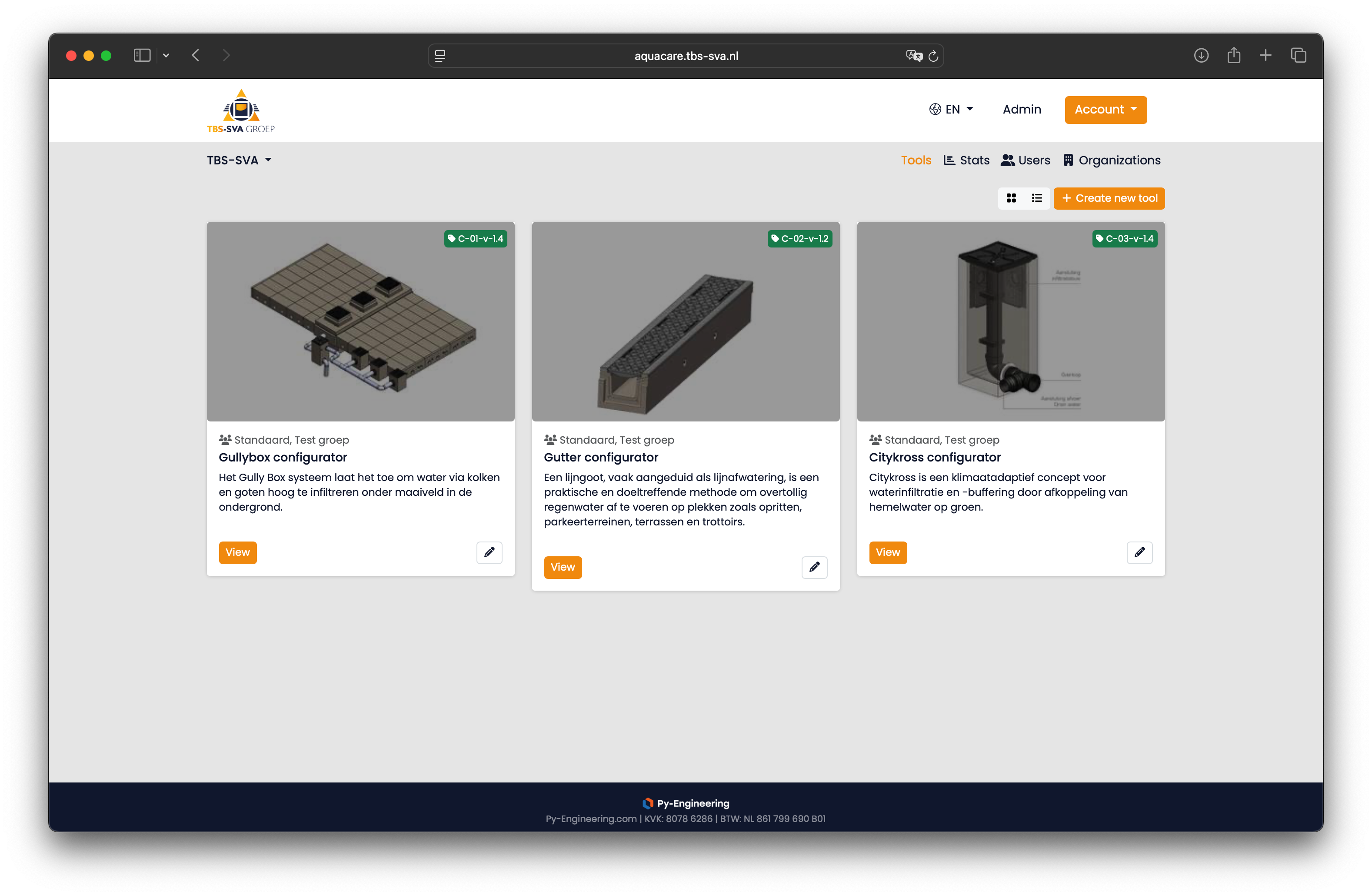The image size is (1372, 896).
Task: Click the Gutter configurator thumbnail image
Action: click(x=686, y=321)
